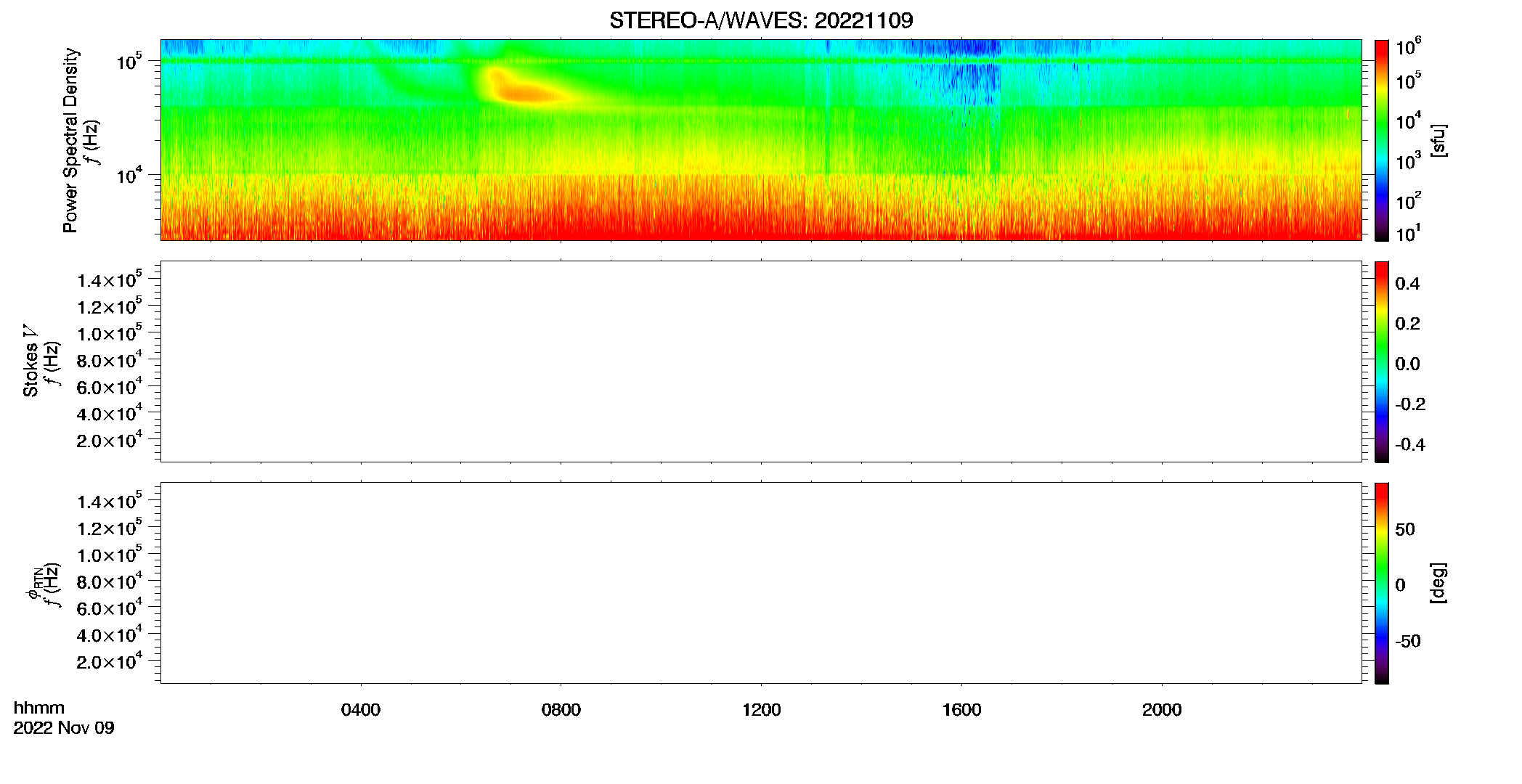Click the Power Spectral Density axis label
The image size is (1522, 784).
70,140
